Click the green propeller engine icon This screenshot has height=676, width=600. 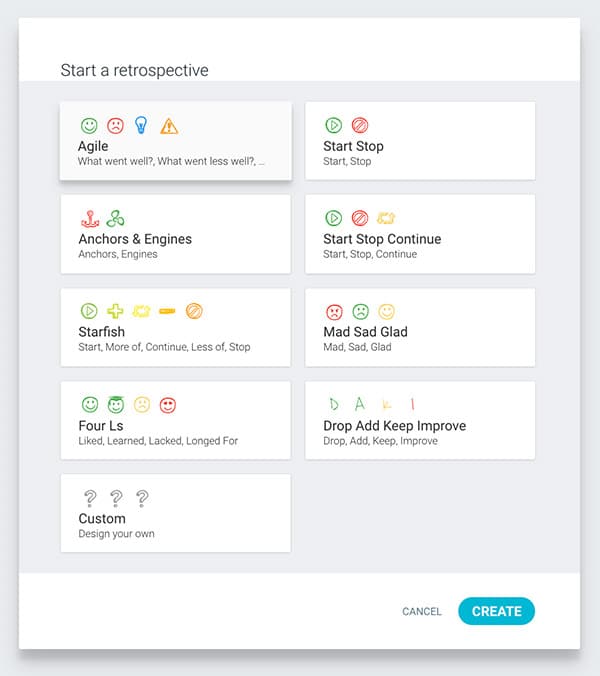(116, 219)
